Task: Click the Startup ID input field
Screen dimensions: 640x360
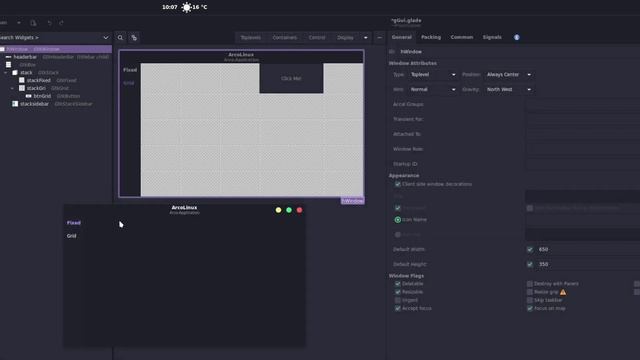Action: pos(583,164)
